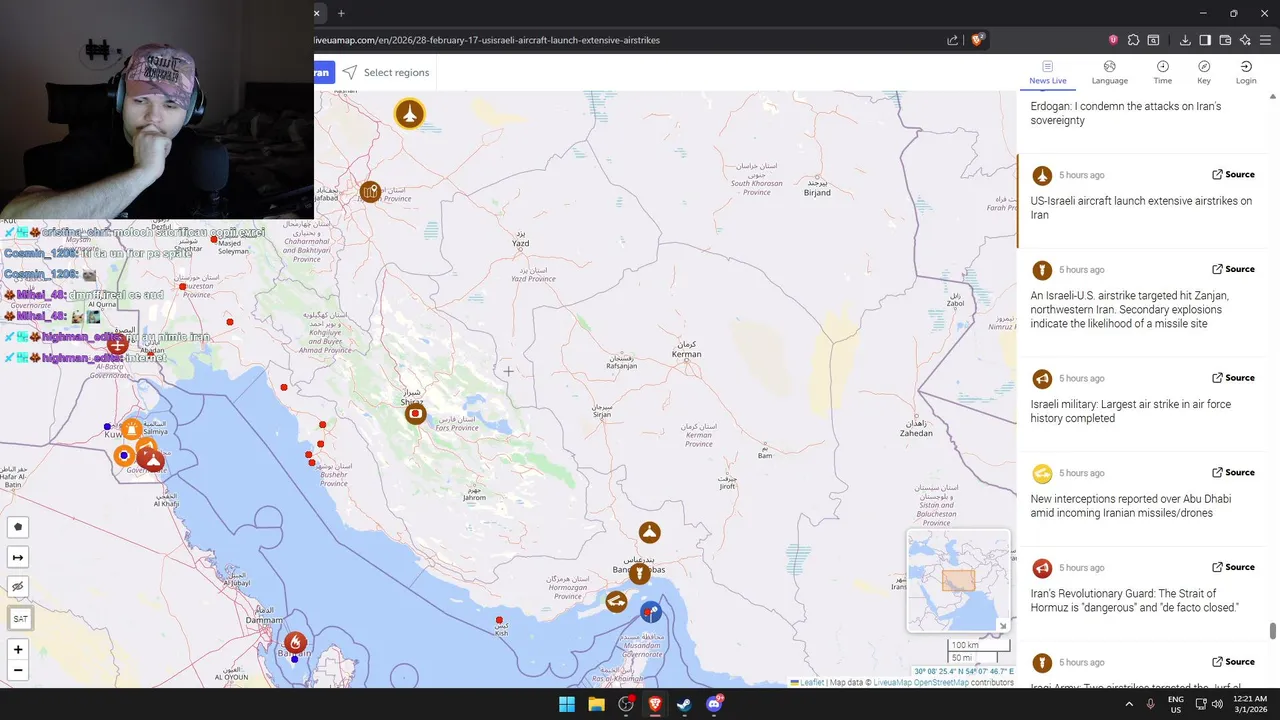Open a new browser tab

(341, 13)
